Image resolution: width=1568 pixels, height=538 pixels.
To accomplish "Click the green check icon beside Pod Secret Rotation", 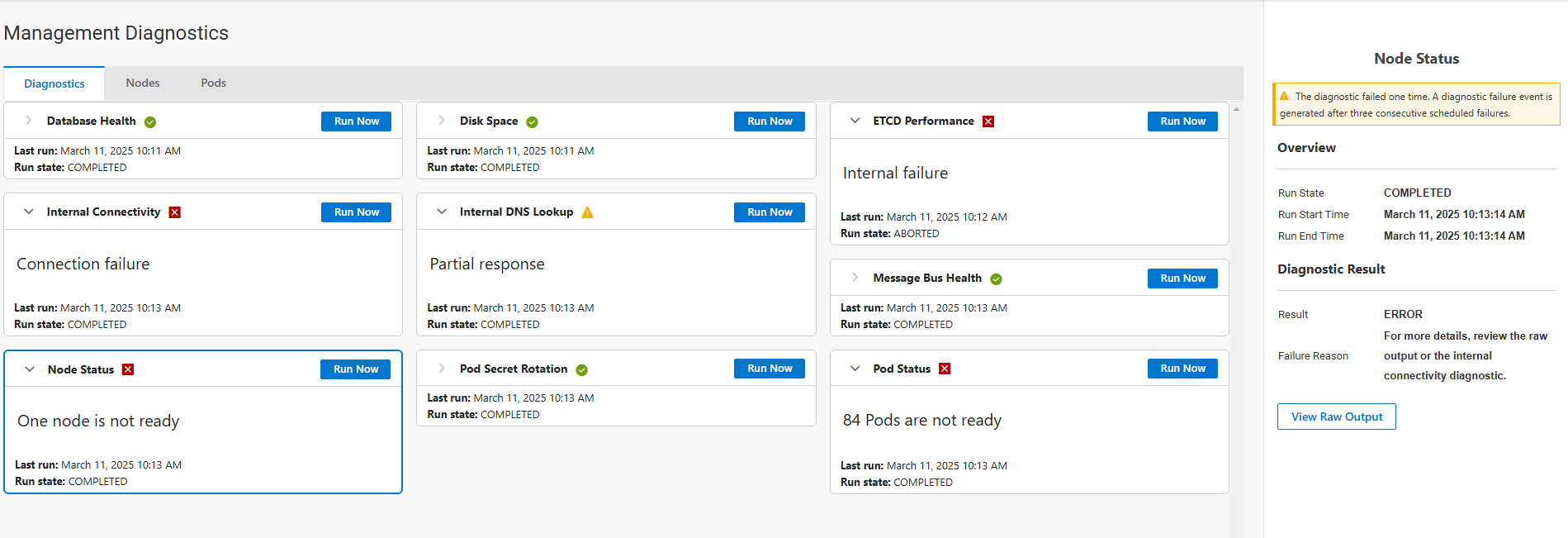I will (581, 370).
